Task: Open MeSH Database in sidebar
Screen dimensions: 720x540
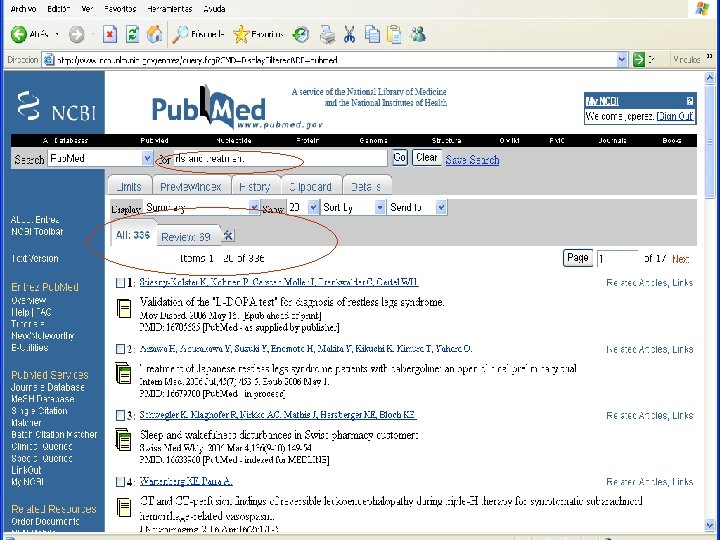Action: 43,399
